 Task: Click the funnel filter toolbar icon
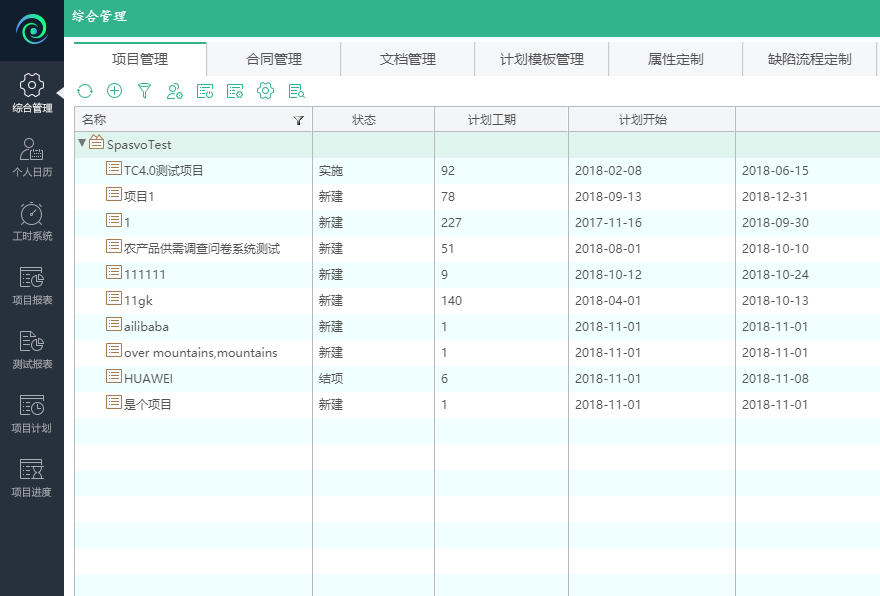pos(144,91)
